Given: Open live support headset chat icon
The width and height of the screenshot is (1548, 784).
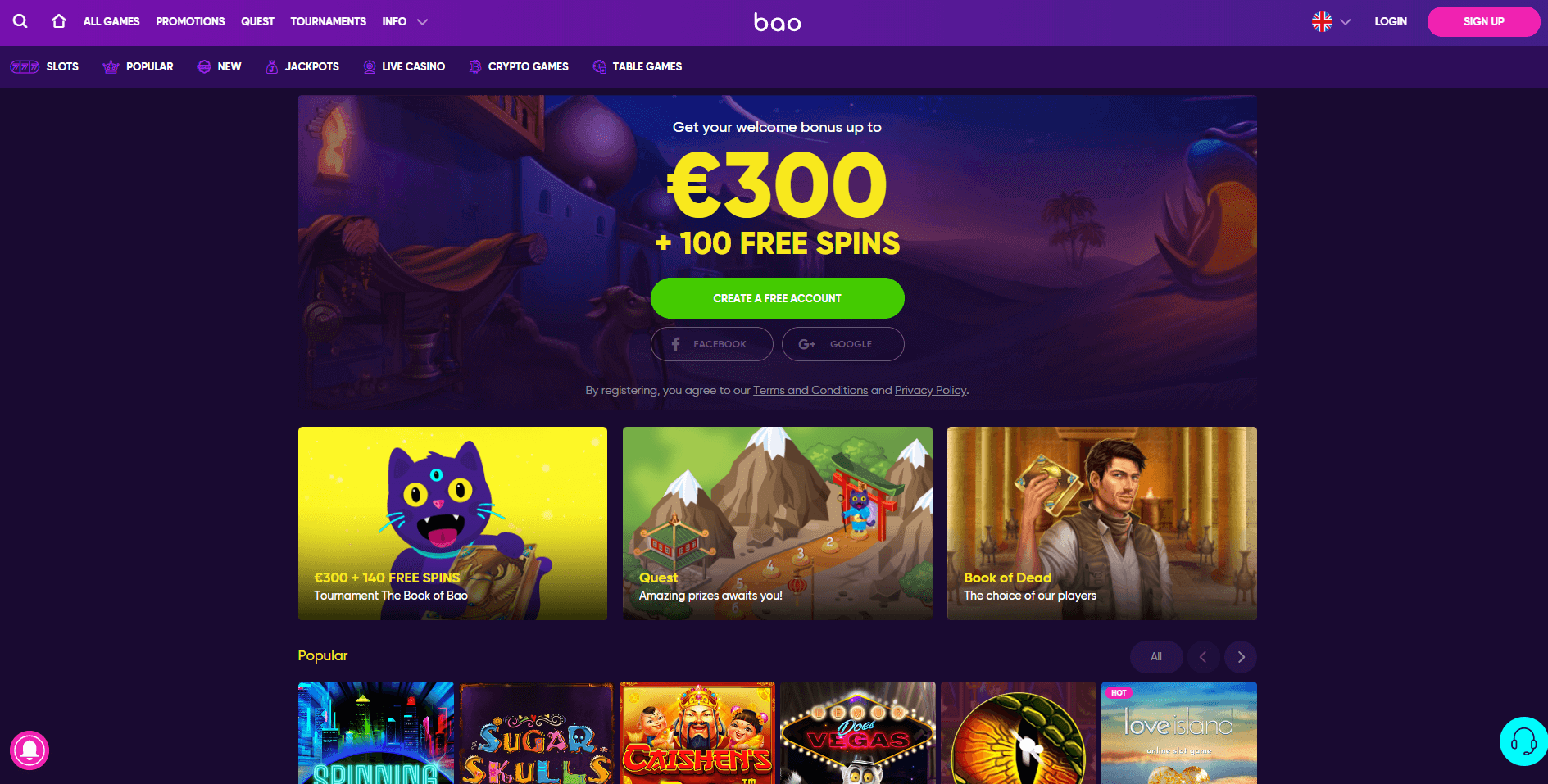Looking at the screenshot, I should (x=1523, y=741).
